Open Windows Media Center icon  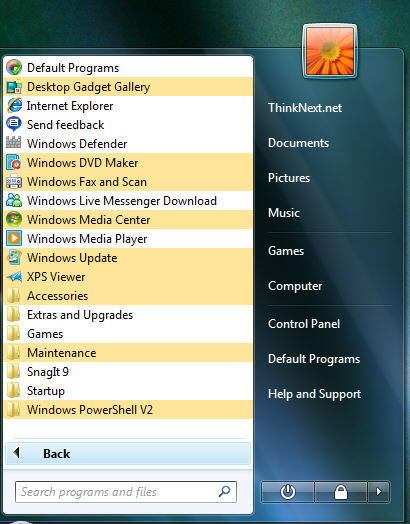pyautogui.click(x=14, y=220)
